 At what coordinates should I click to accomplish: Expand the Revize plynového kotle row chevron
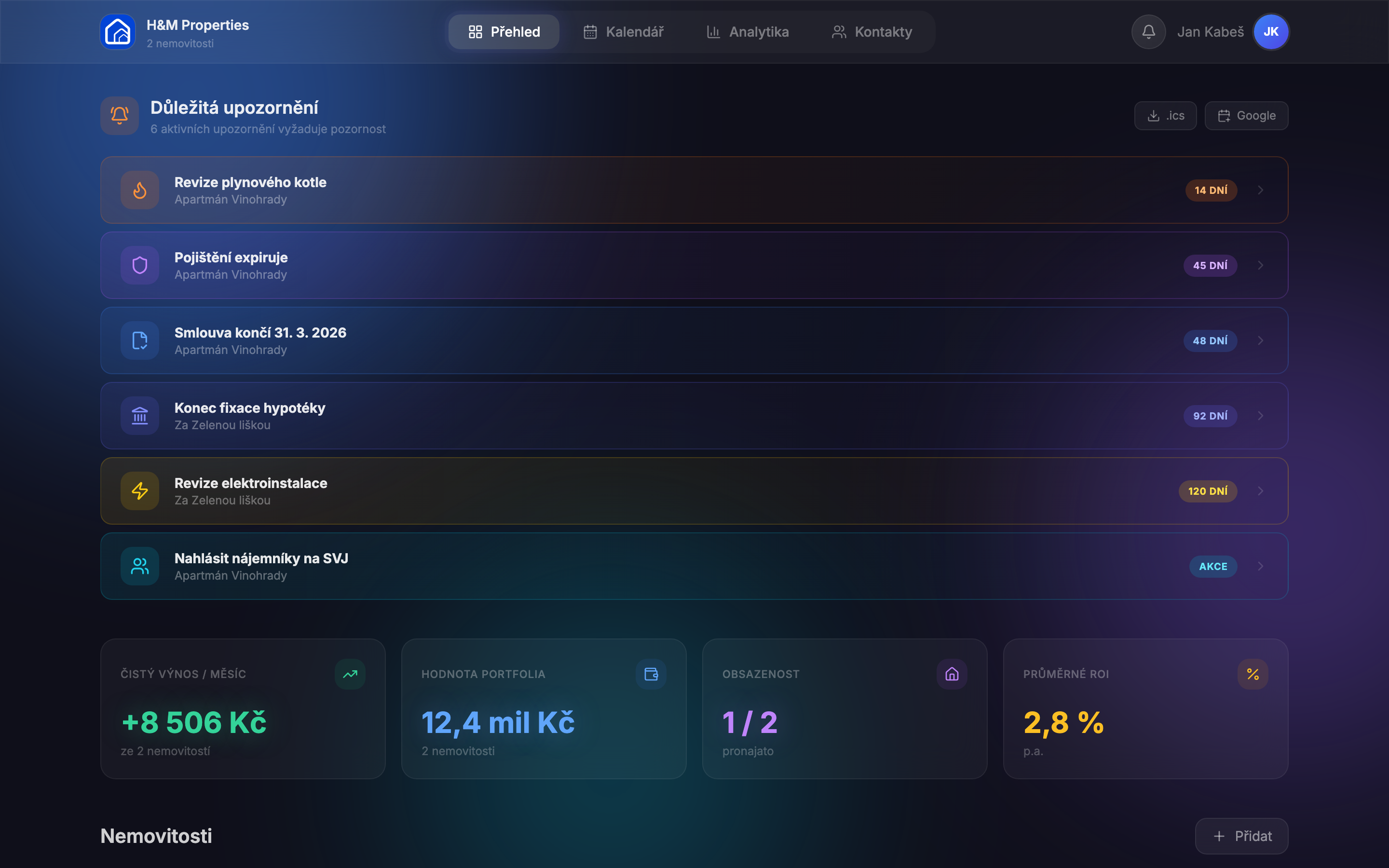[1260, 190]
